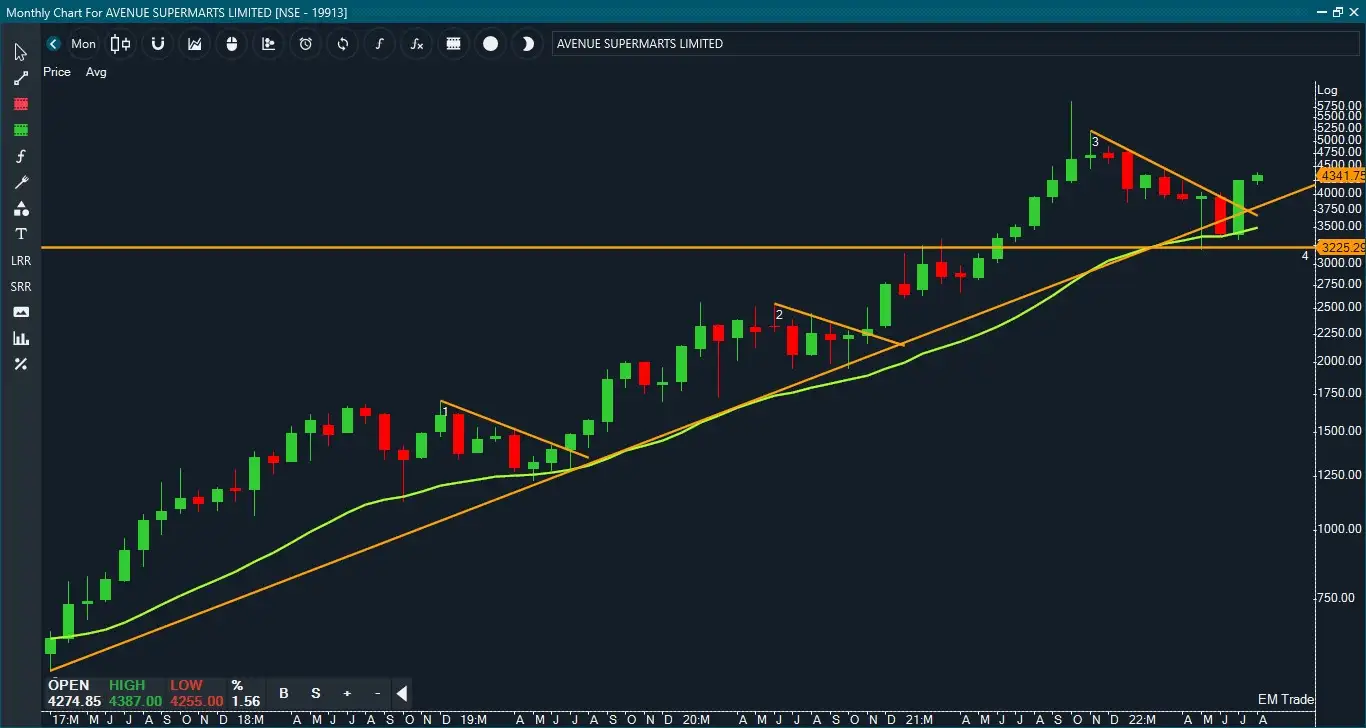Screen dimensions: 1366x728
Task: Restore the chart window size
Action: point(1338,12)
